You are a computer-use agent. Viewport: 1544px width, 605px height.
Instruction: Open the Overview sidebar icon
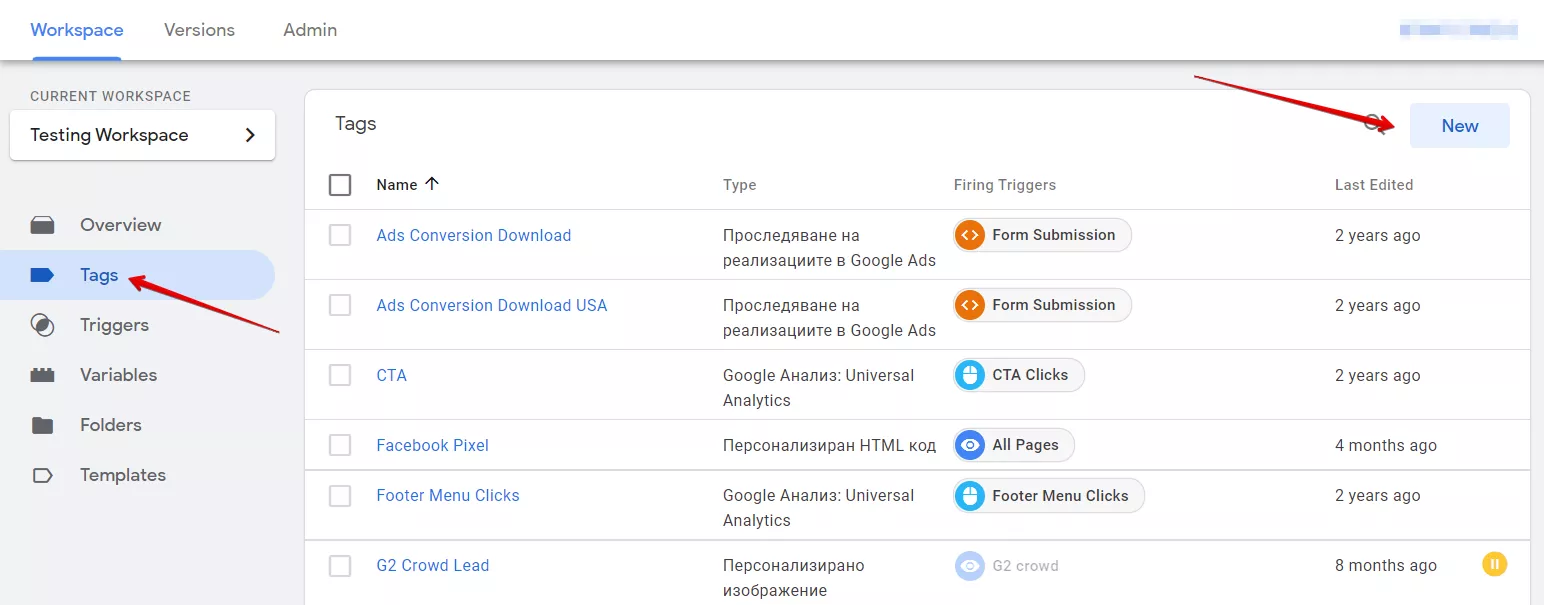(42, 225)
